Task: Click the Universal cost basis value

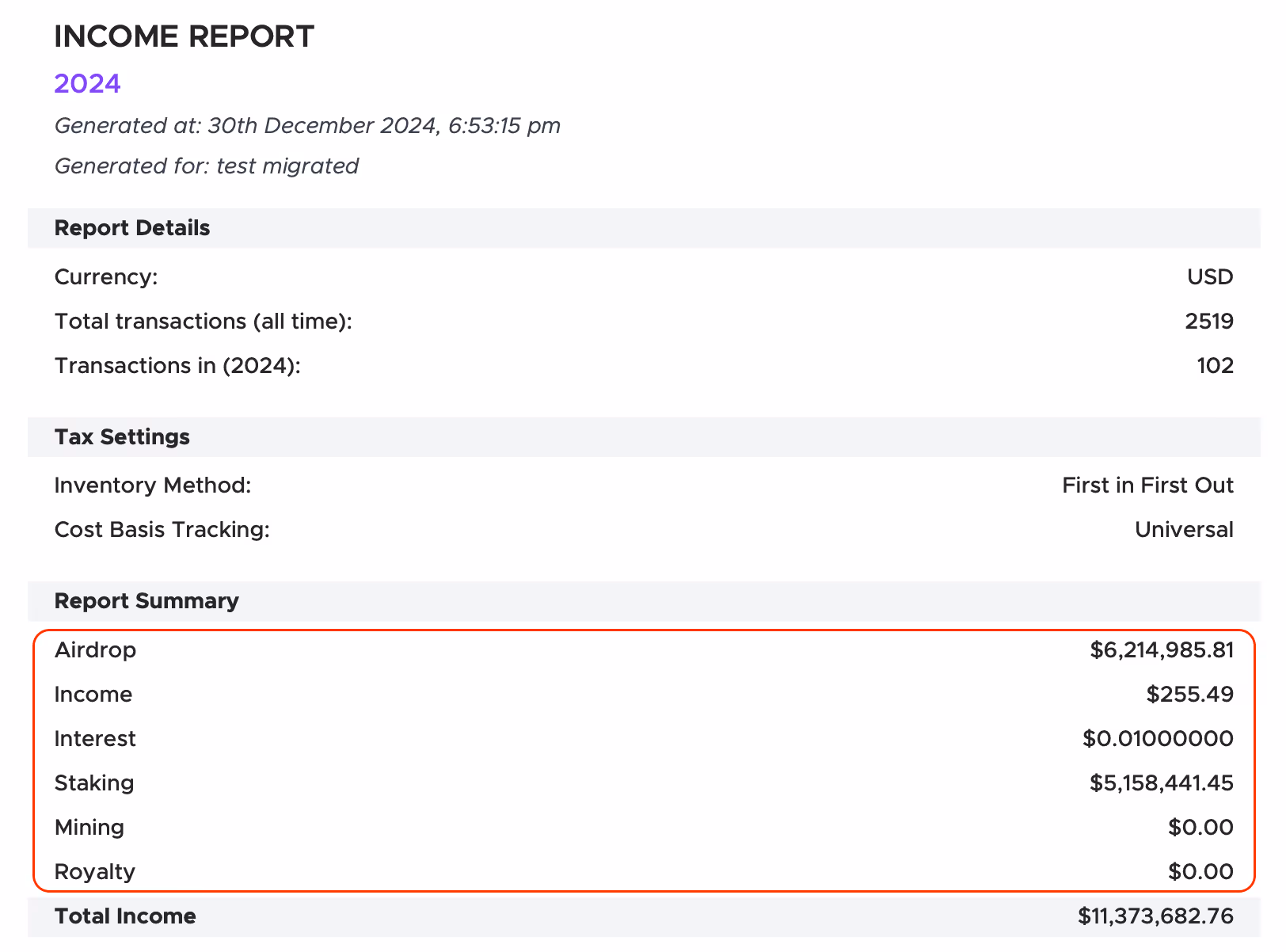Action: [x=1183, y=530]
